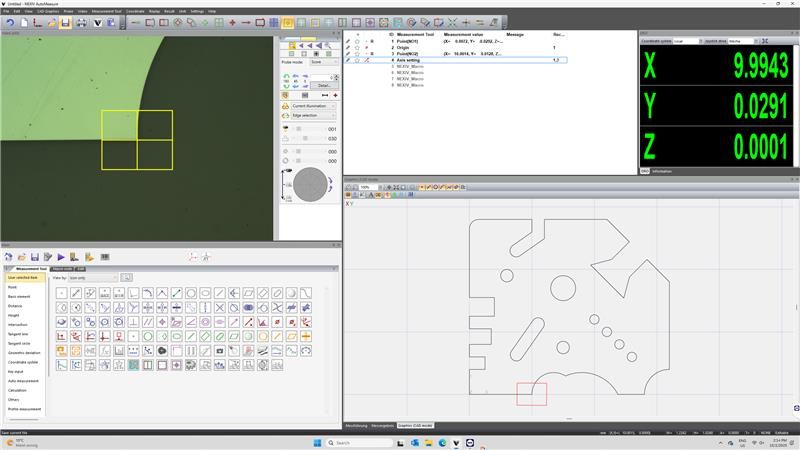This screenshot has width=800, height=450.
Task: Toggle the star on Point[NO1] row
Action: [x=357, y=41]
